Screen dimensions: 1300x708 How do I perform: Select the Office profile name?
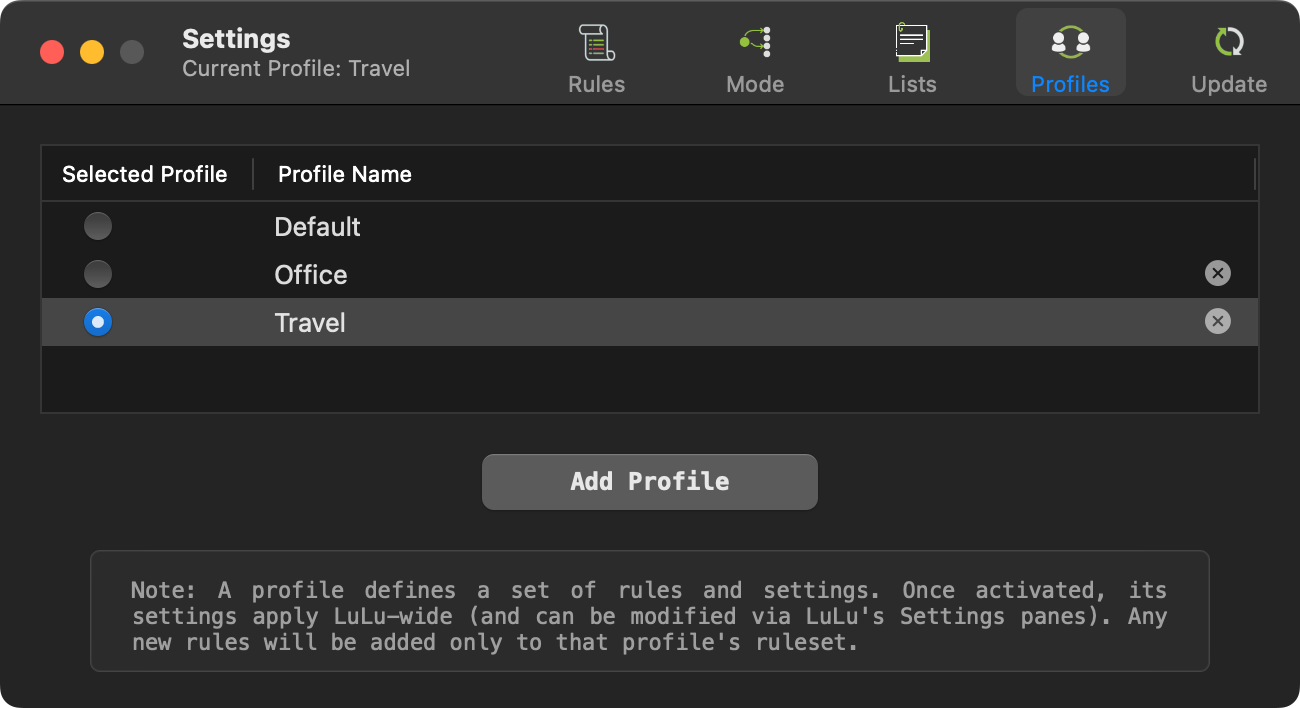pos(311,275)
